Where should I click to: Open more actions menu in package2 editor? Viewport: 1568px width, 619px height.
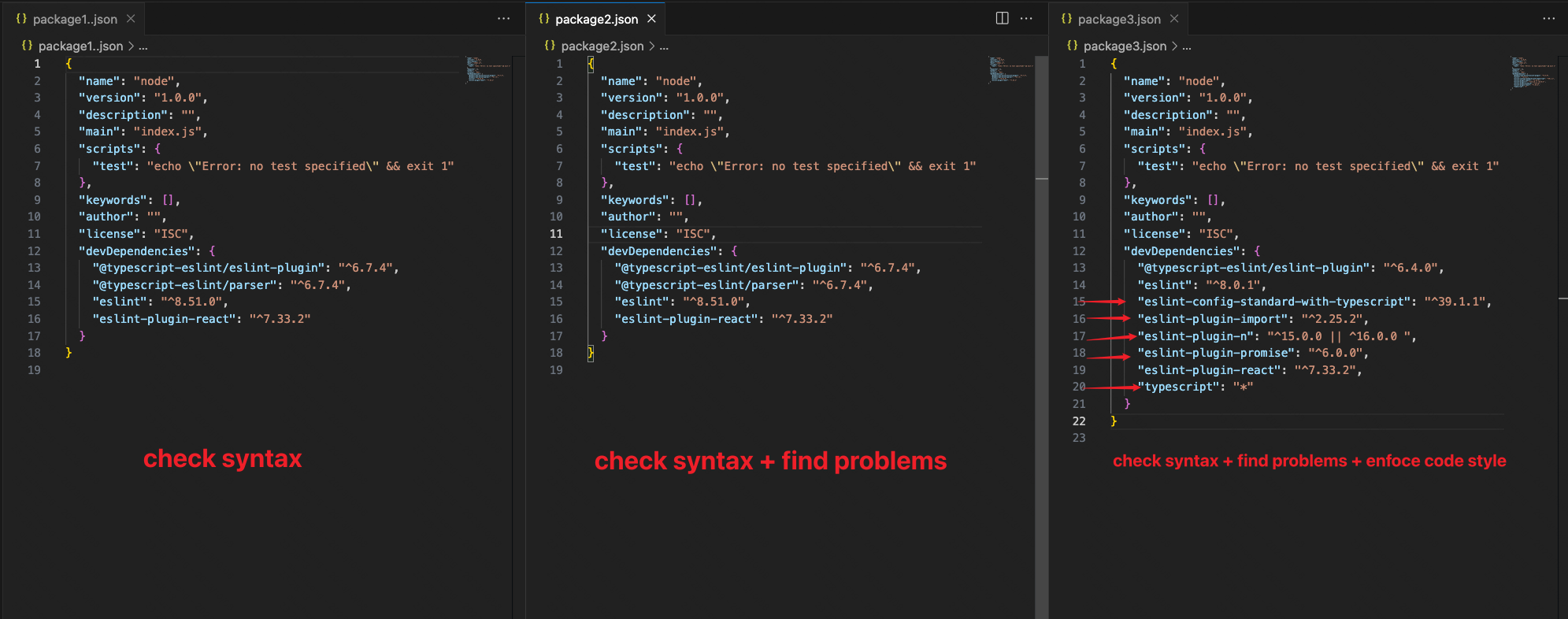1026,19
